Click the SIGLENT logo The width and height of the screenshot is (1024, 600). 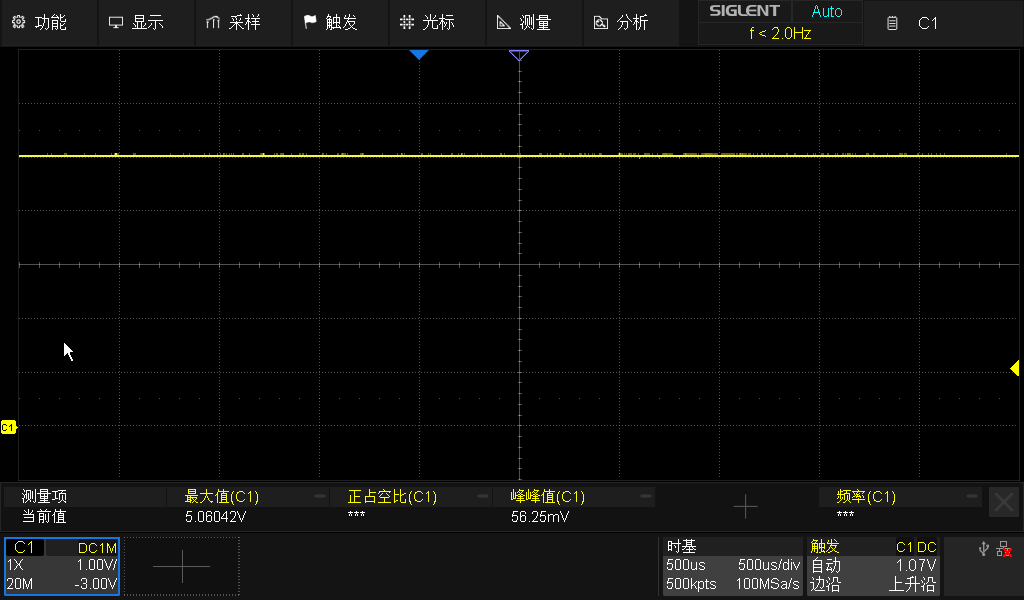(x=744, y=11)
